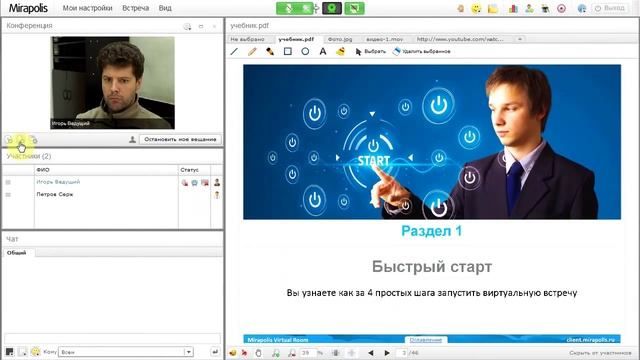Add a new content tab with plus
640x360 pixels.
[520, 39]
